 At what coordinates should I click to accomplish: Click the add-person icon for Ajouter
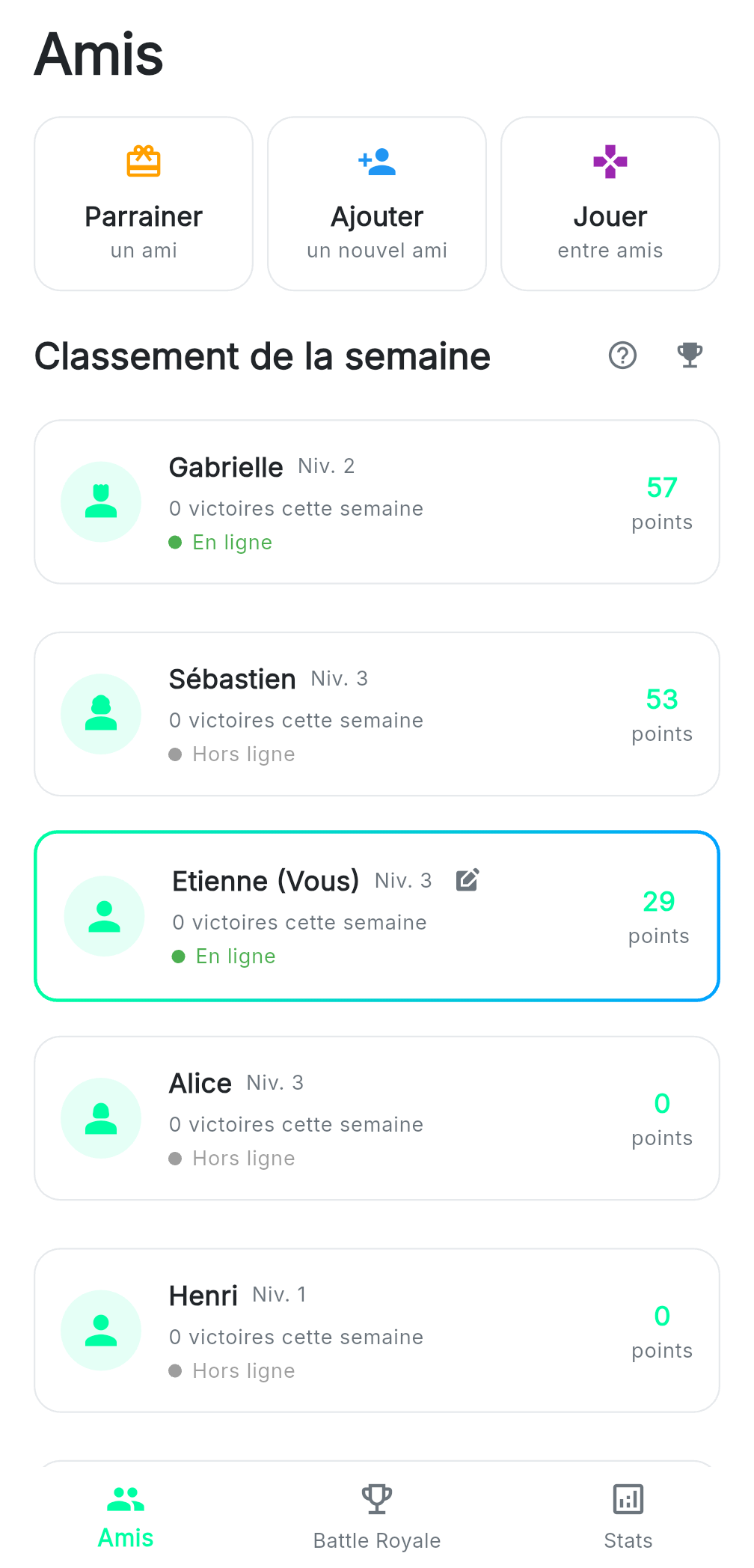[x=377, y=161]
